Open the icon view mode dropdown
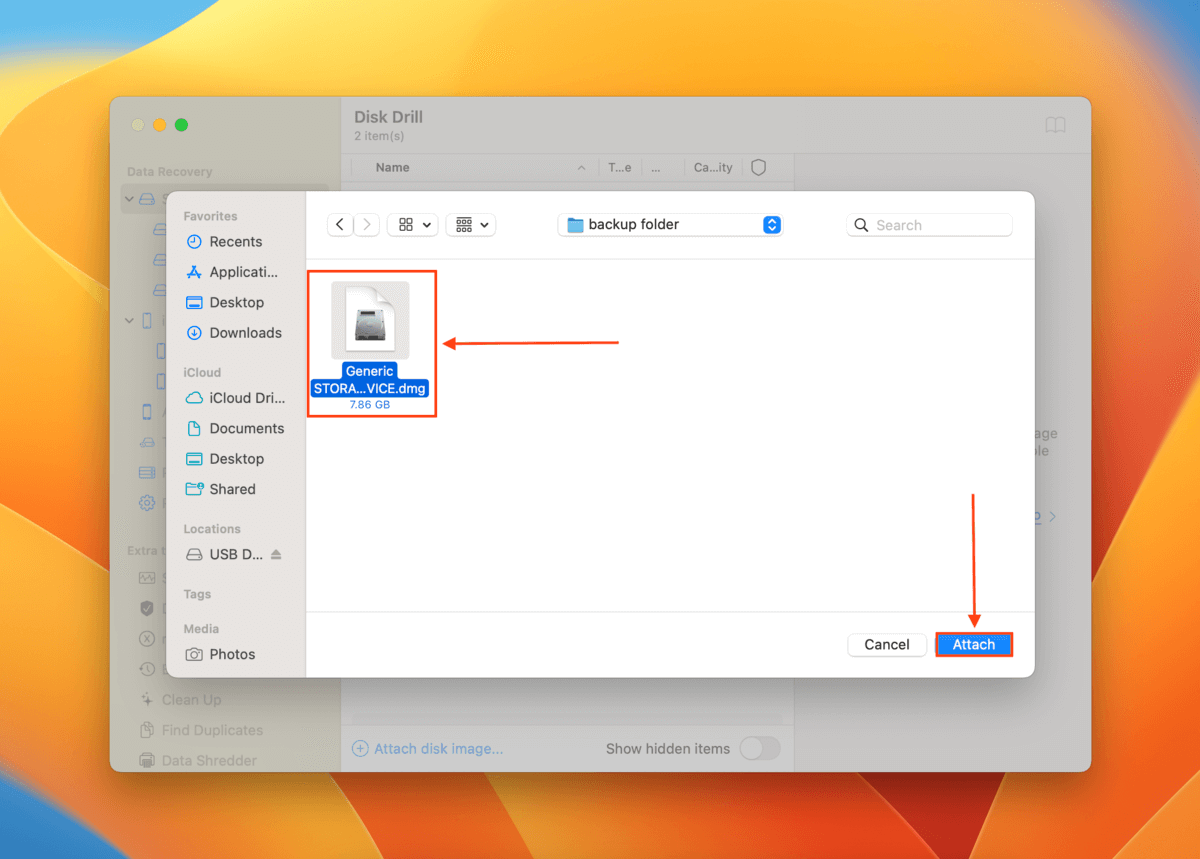The image size is (1200, 859). [413, 225]
